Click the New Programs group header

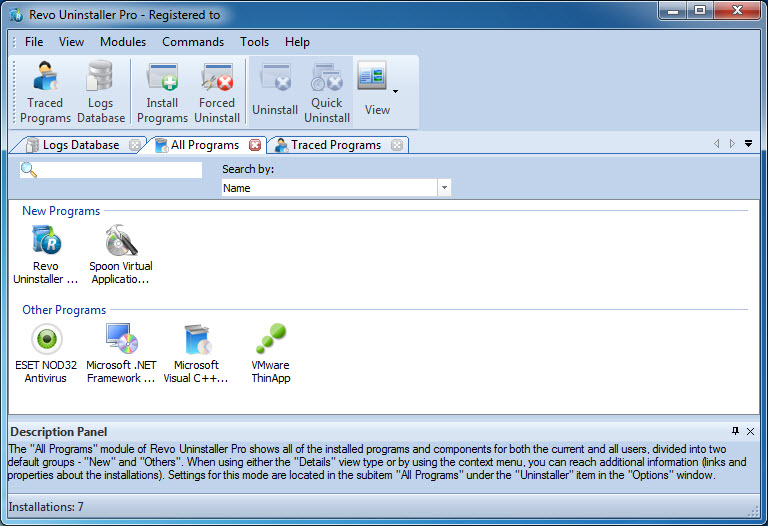coord(61,211)
